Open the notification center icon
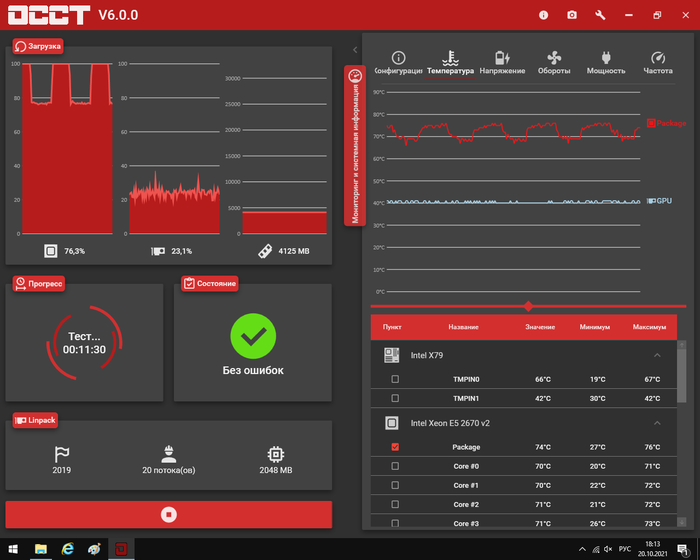The image size is (700, 560). pyautogui.click(x=683, y=549)
